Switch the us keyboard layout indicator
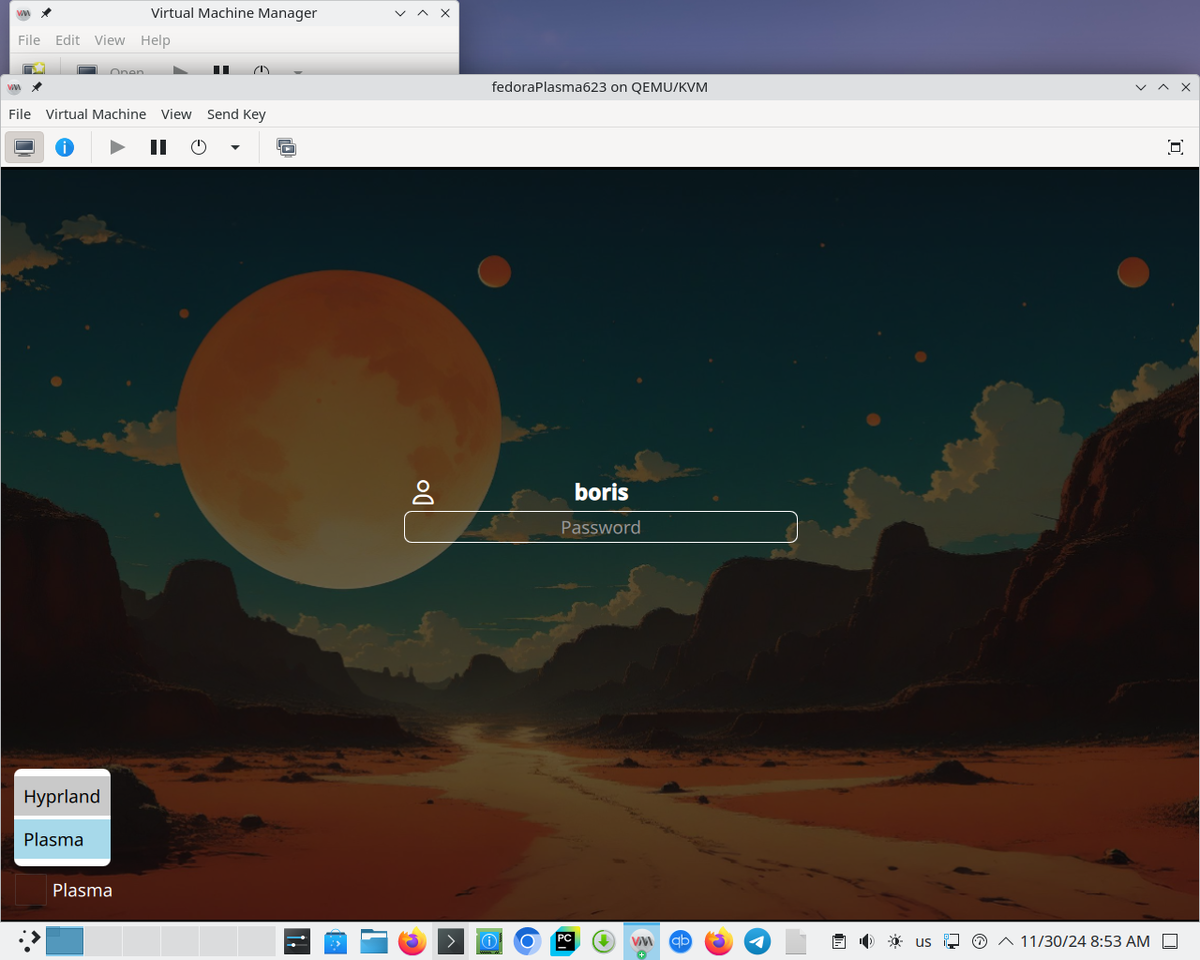The image size is (1200, 960). [923, 941]
